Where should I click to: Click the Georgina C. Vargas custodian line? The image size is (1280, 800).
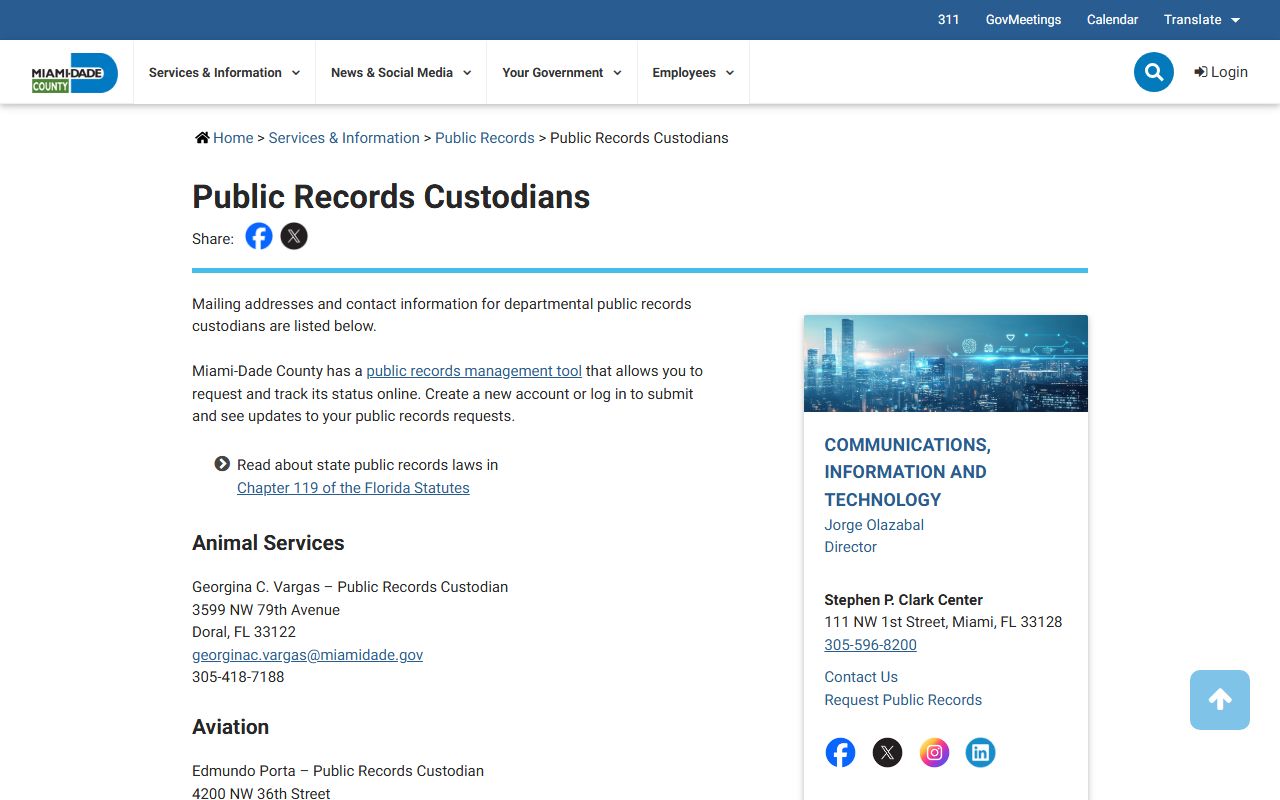point(350,587)
